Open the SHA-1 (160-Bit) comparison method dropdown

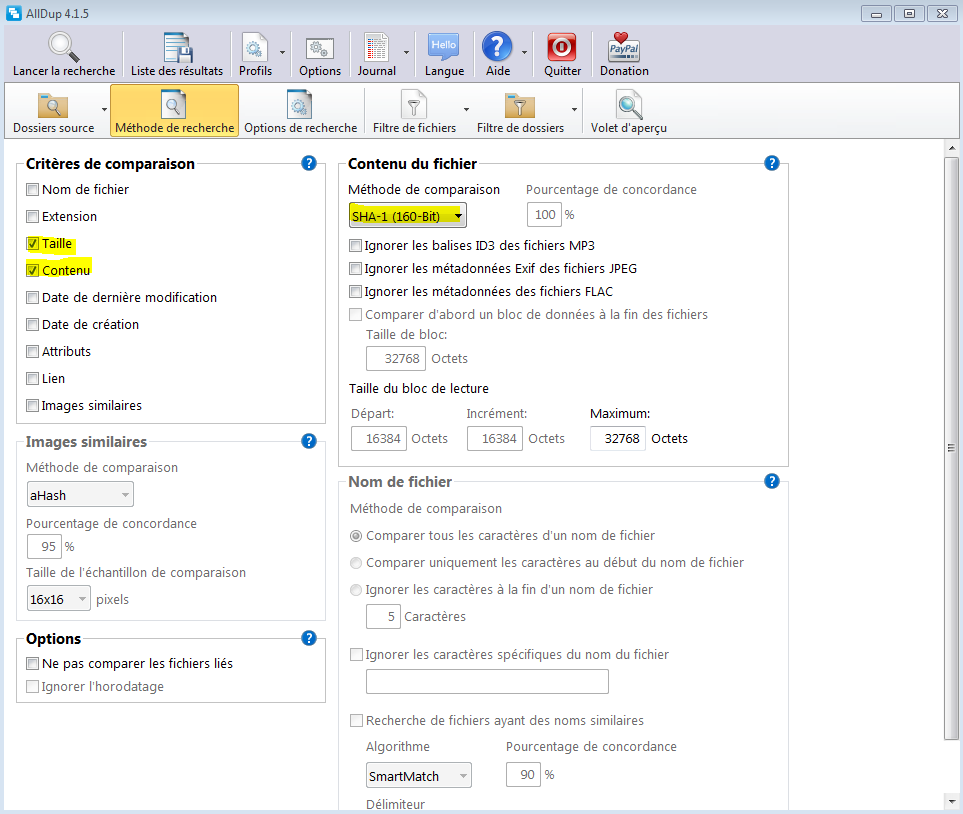click(407, 215)
